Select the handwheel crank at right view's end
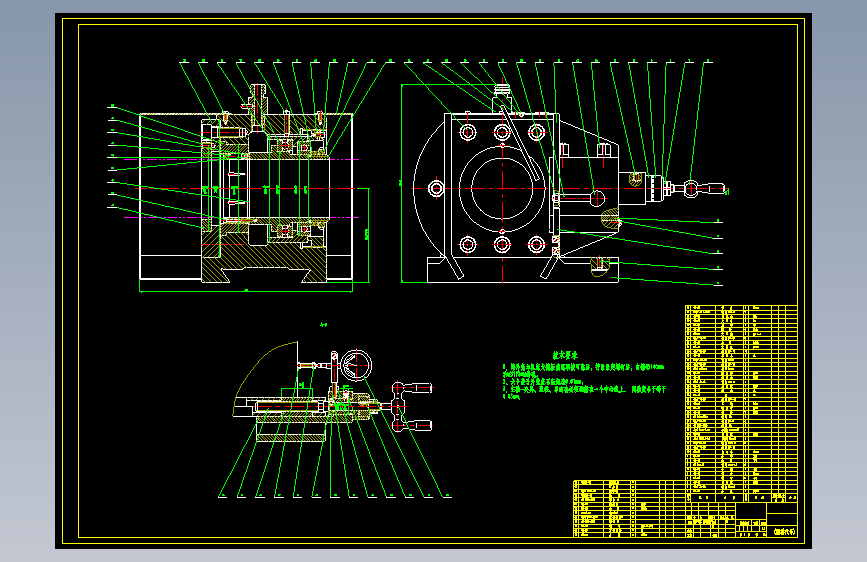The width and height of the screenshot is (867, 562). coord(699,189)
